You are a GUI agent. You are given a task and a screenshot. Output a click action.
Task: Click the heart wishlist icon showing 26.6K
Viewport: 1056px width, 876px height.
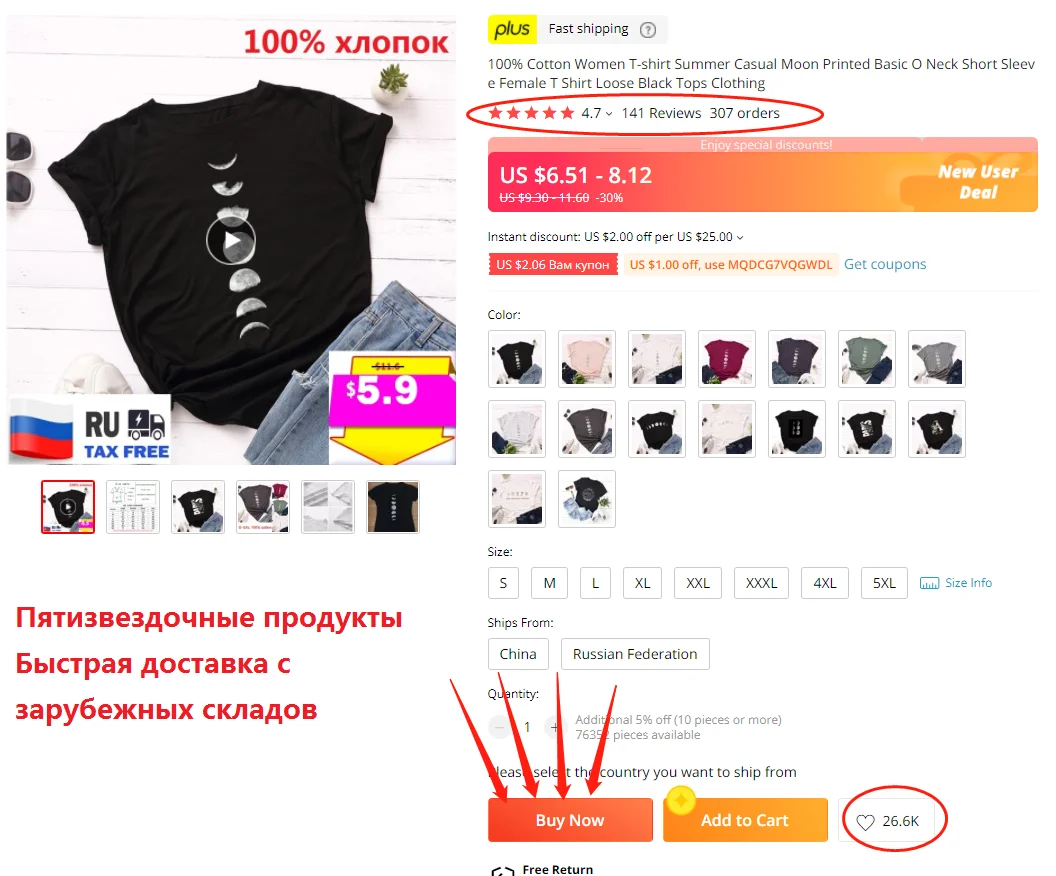pos(865,821)
